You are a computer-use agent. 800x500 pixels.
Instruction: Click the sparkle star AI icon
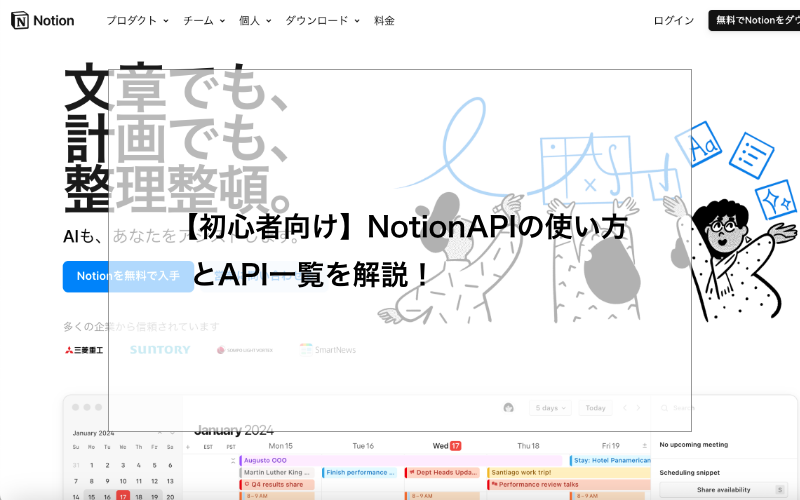click(x=775, y=200)
